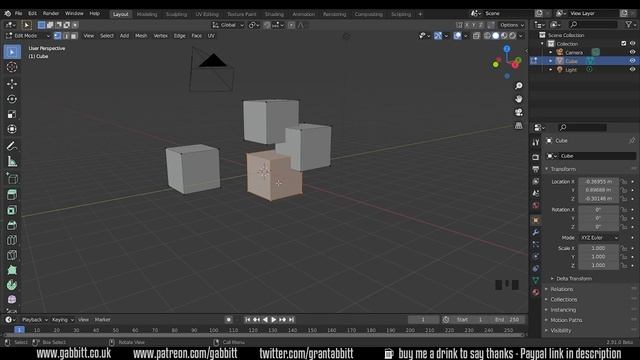
Task: Toggle camera view icon in viewport
Action: click(518, 112)
